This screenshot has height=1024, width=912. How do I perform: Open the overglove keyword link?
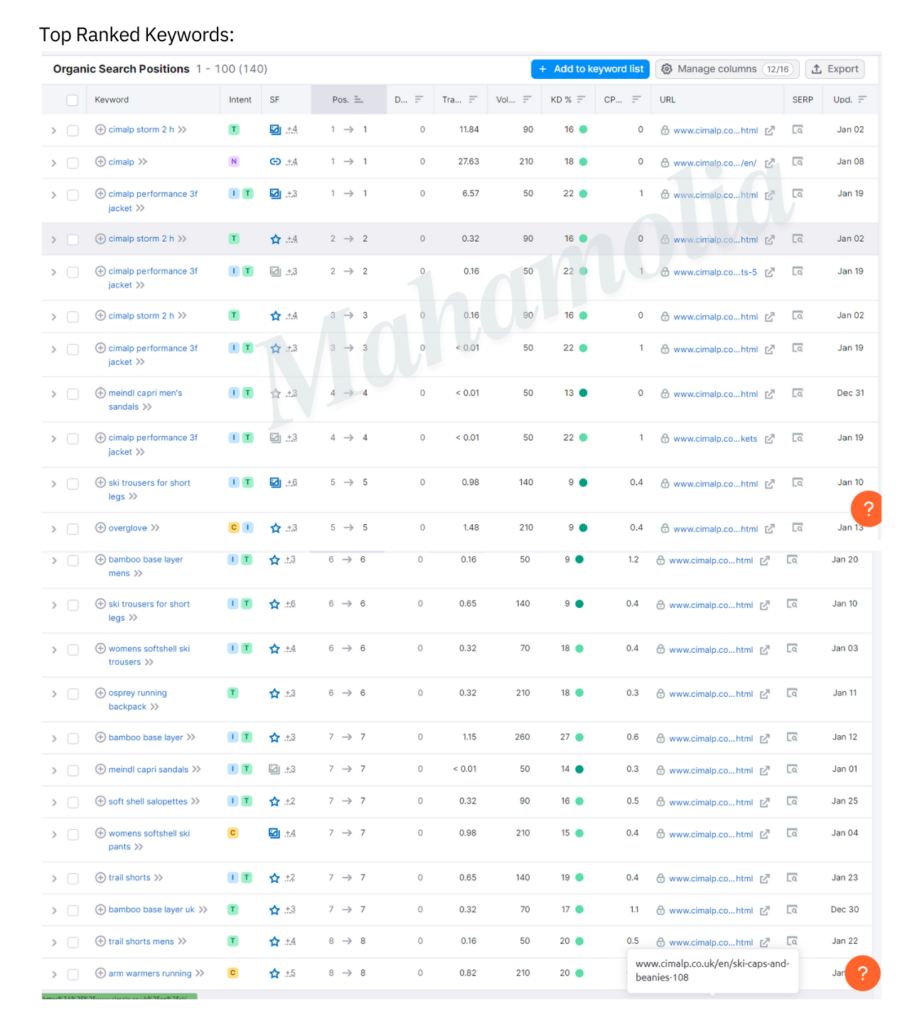127,528
